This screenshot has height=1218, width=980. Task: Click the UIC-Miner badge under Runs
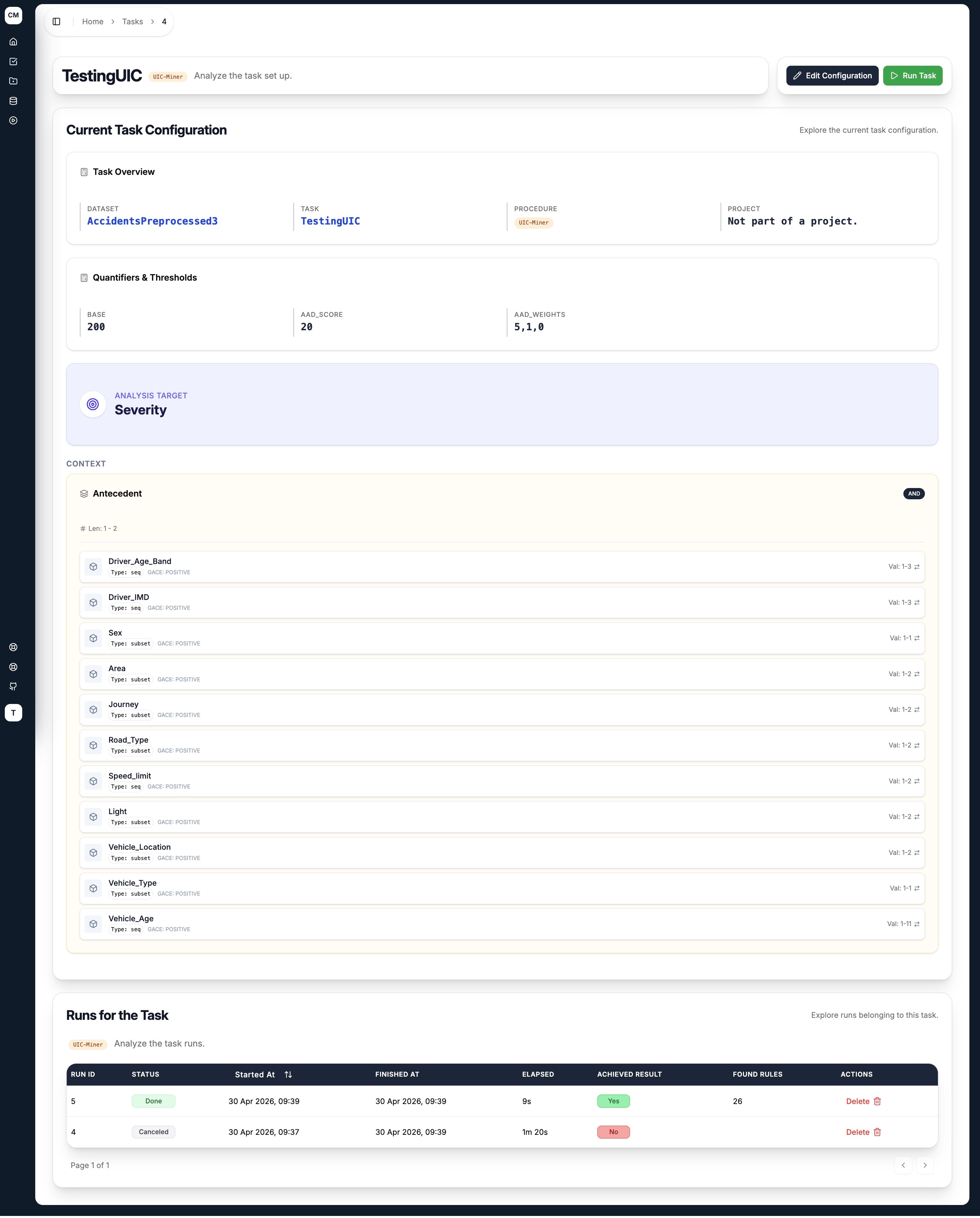[88, 1045]
